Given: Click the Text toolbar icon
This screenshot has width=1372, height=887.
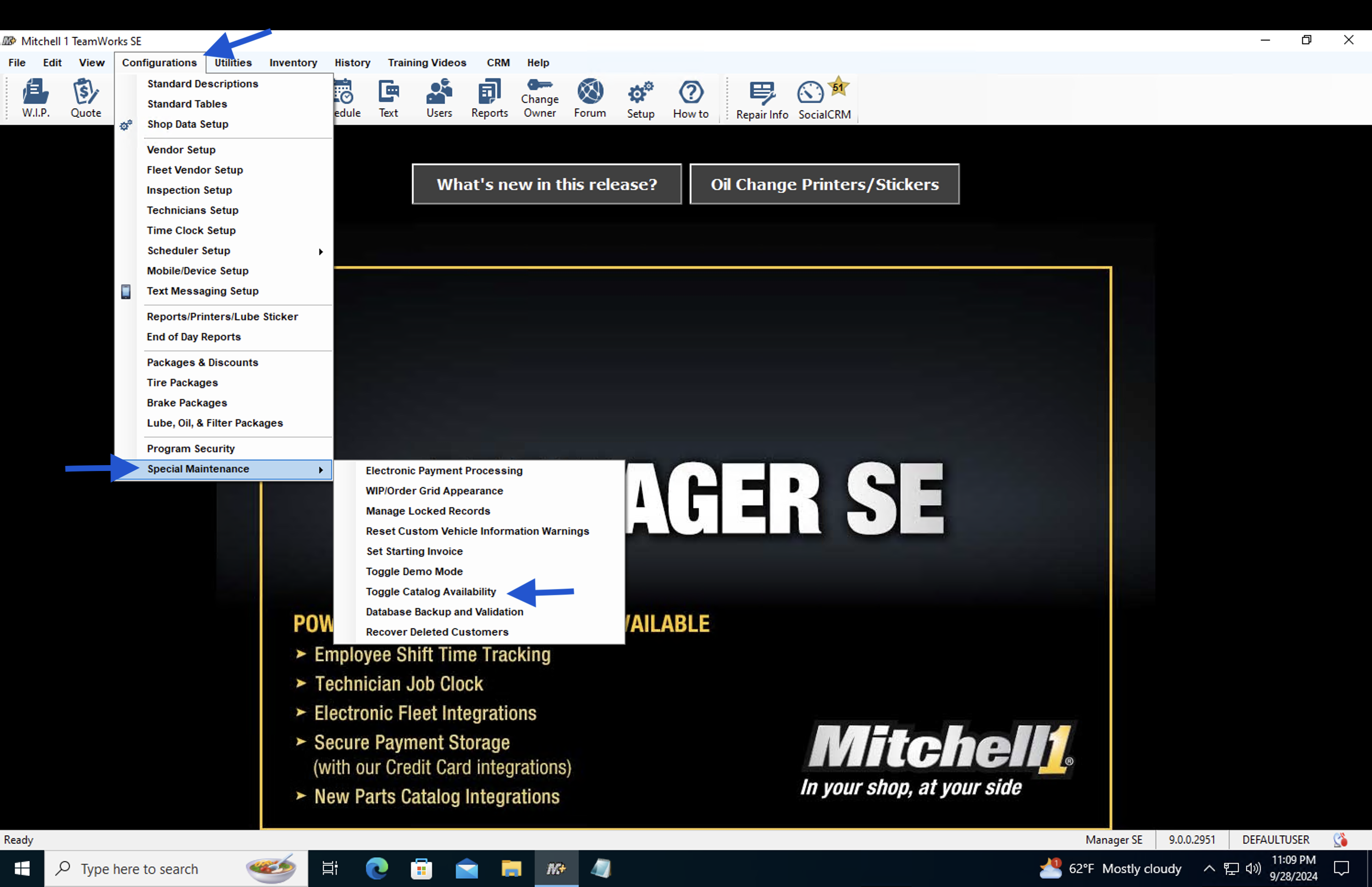Looking at the screenshot, I should [389, 99].
